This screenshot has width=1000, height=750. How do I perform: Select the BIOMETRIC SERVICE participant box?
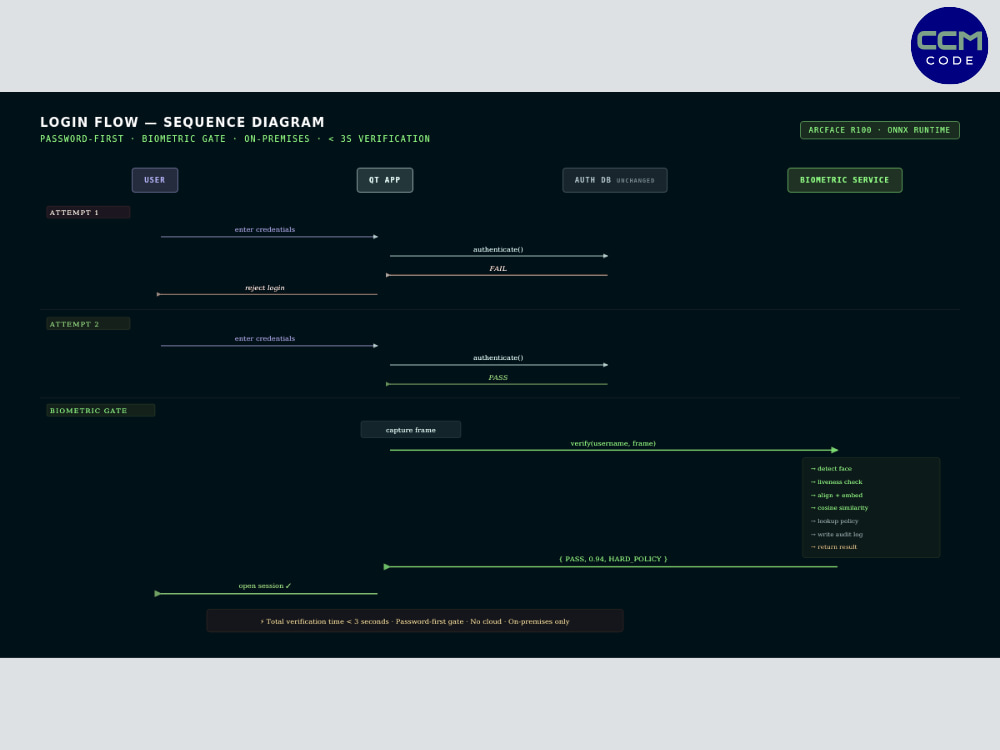click(844, 180)
